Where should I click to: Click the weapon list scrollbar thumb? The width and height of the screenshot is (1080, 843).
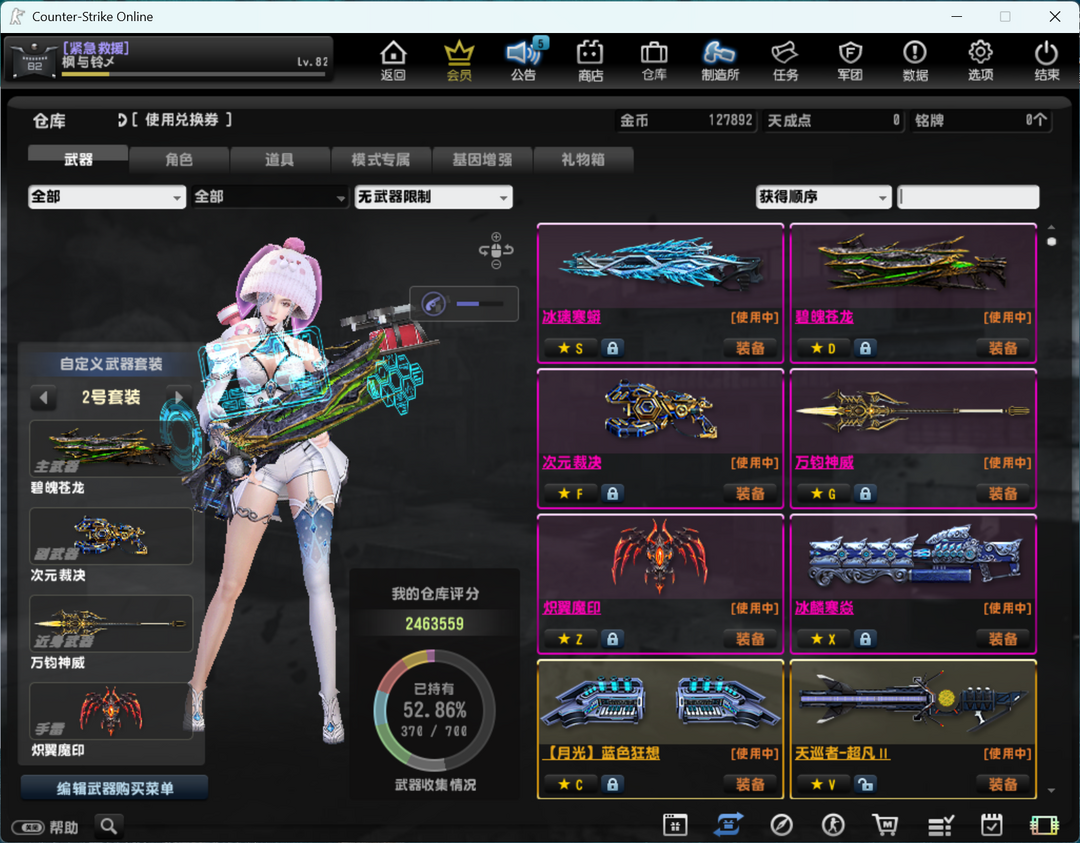1051,242
